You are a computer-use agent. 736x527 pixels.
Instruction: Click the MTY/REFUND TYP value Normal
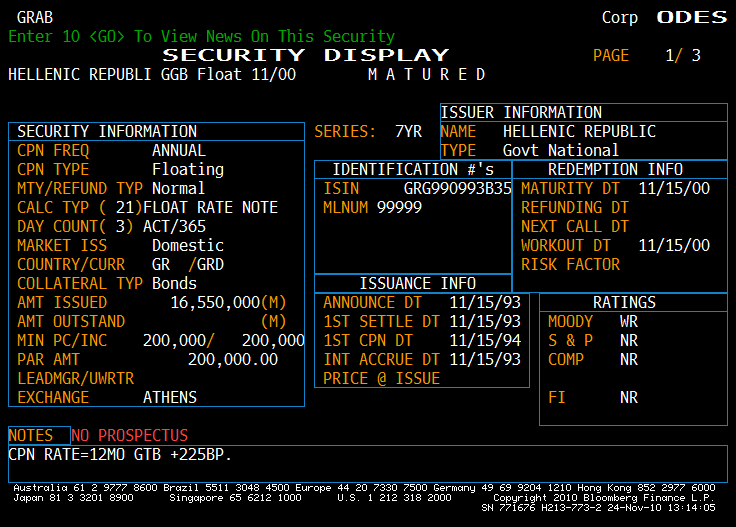(x=178, y=188)
